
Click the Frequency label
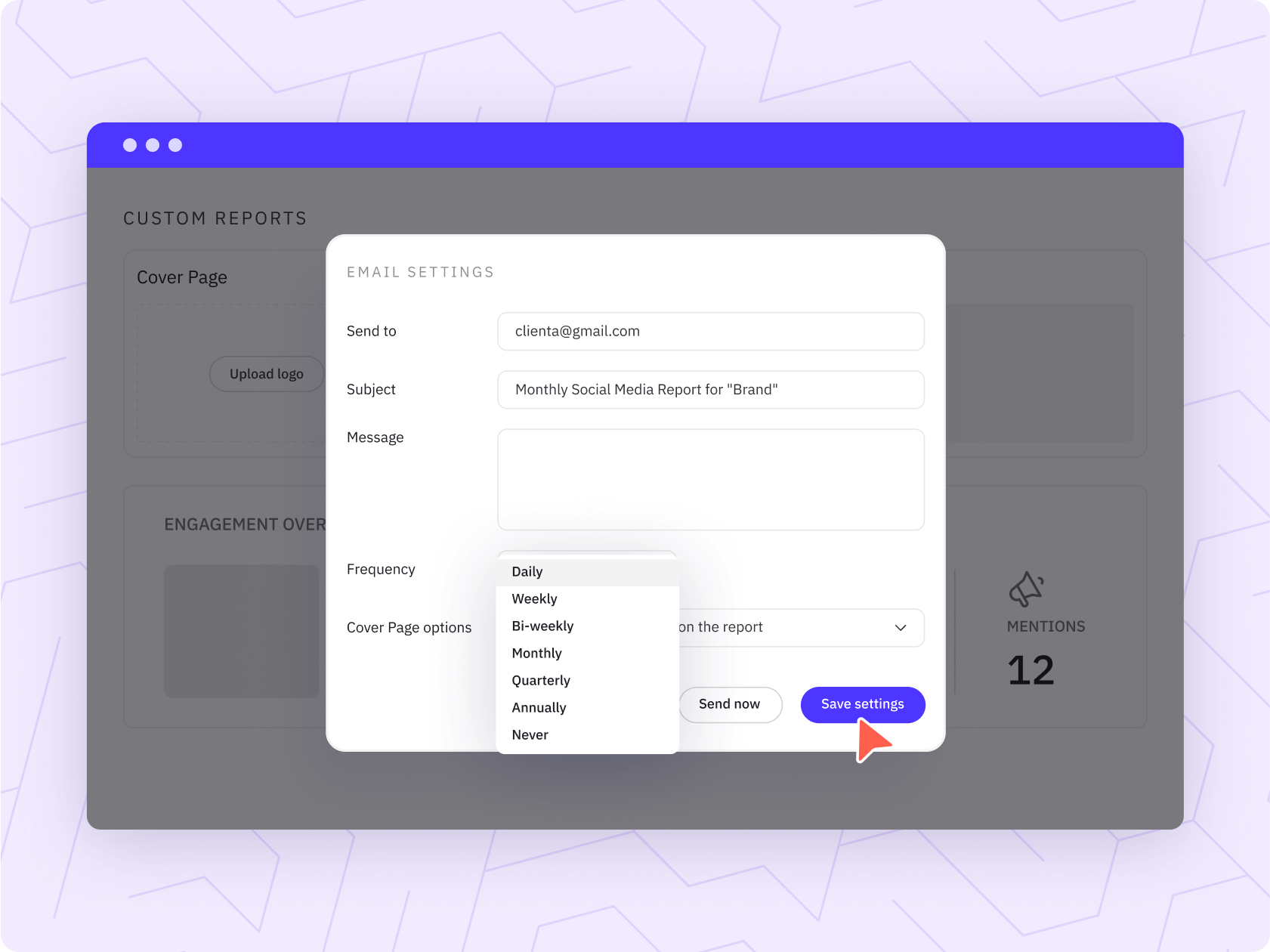(381, 569)
